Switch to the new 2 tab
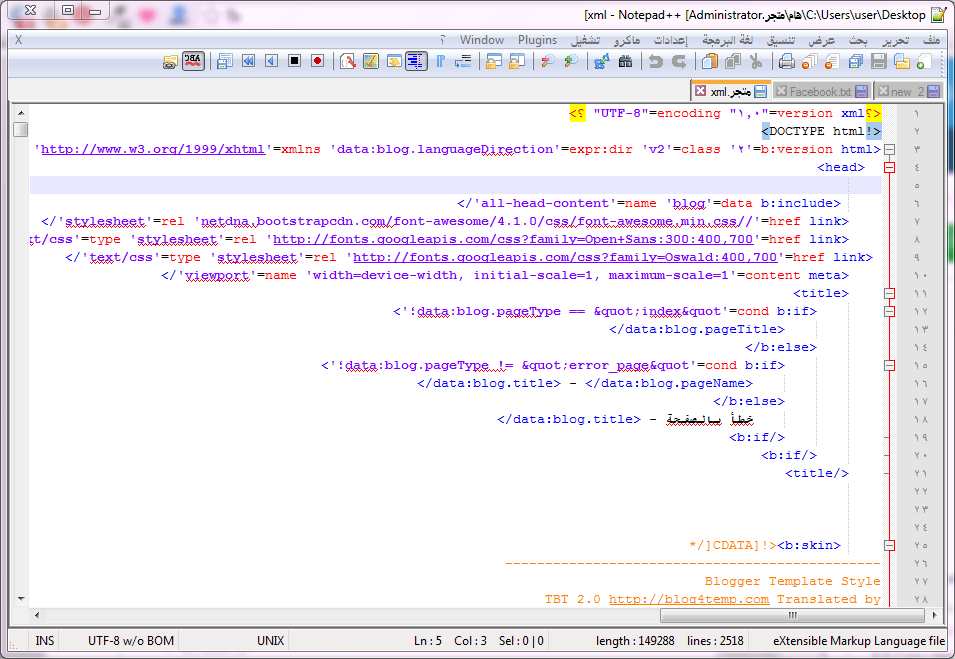The width and height of the screenshot is (955, 659). tap(907, 92)
